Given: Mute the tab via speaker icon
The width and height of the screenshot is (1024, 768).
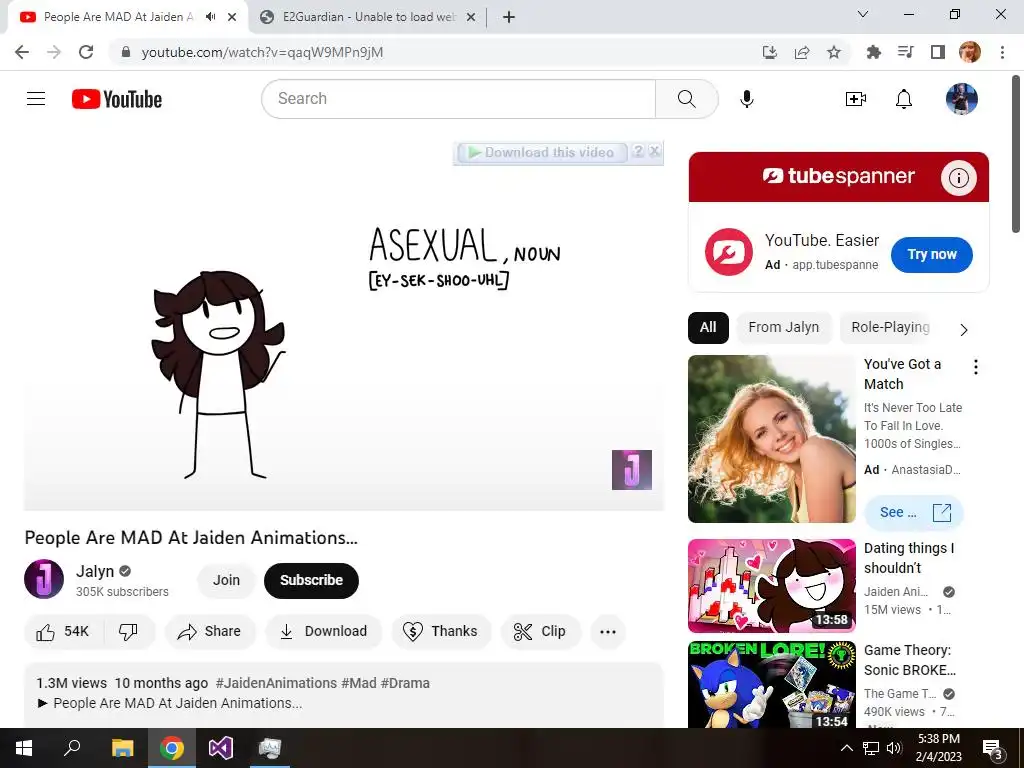Looking at the screenshot, I should tap(210, 17).
